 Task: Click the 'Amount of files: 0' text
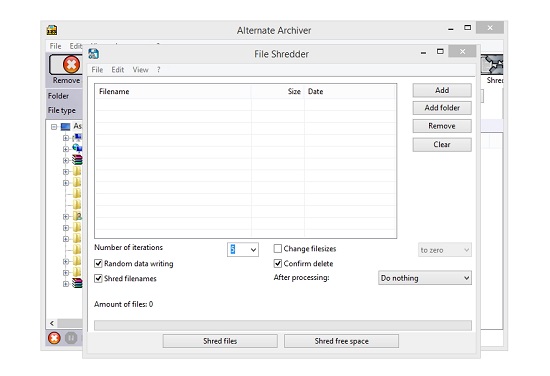pos(123,304)
